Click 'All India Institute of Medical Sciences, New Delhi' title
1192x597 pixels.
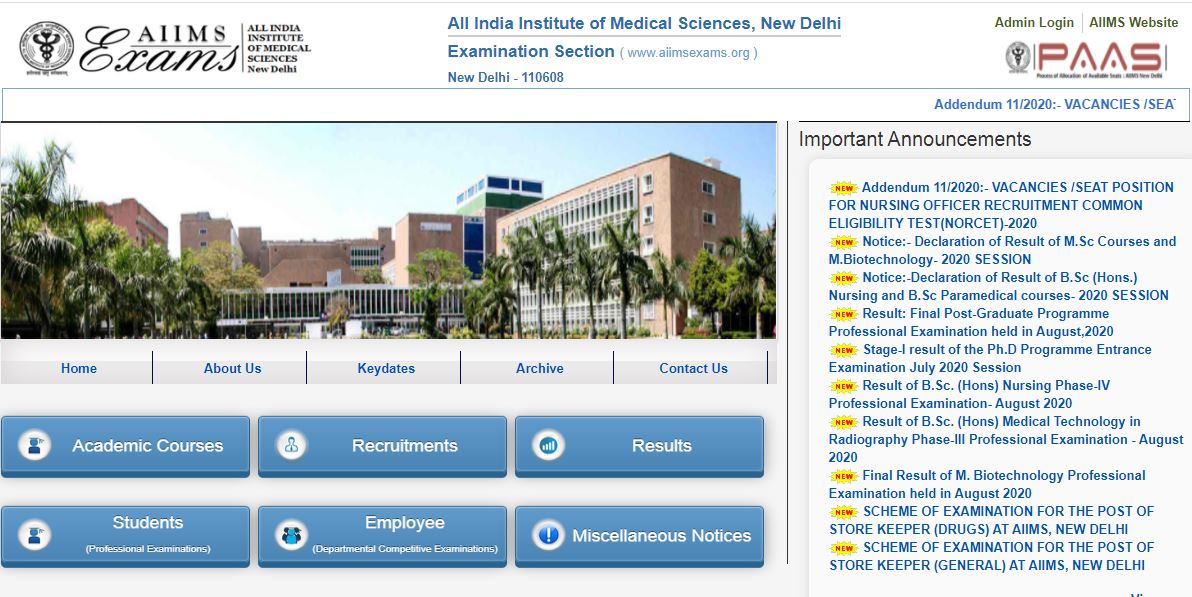pos(644,24)
